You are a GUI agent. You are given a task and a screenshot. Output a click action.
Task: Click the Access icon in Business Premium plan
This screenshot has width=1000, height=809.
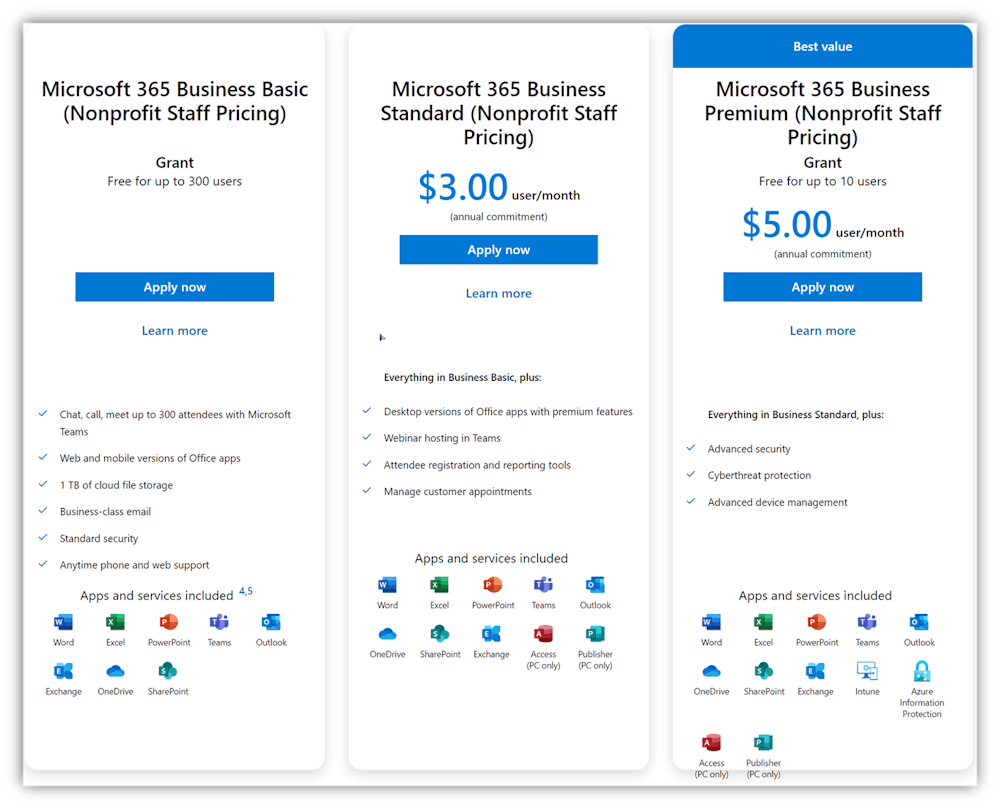pyautogui.click(x=711, y=743)
